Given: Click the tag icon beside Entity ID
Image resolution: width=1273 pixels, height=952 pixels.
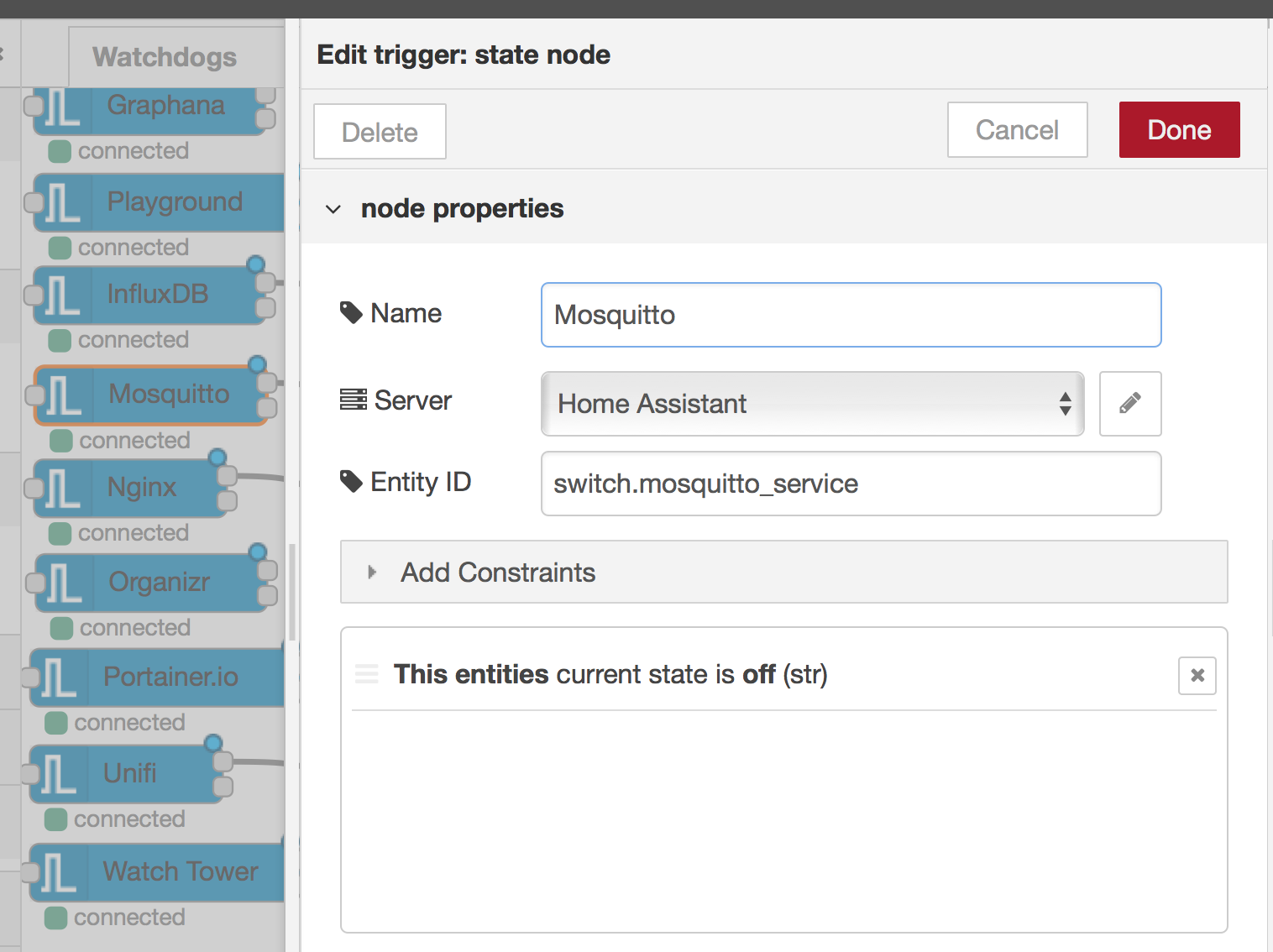Looking at the screenshot, I should pyautogui.click(x=351, y=481).
